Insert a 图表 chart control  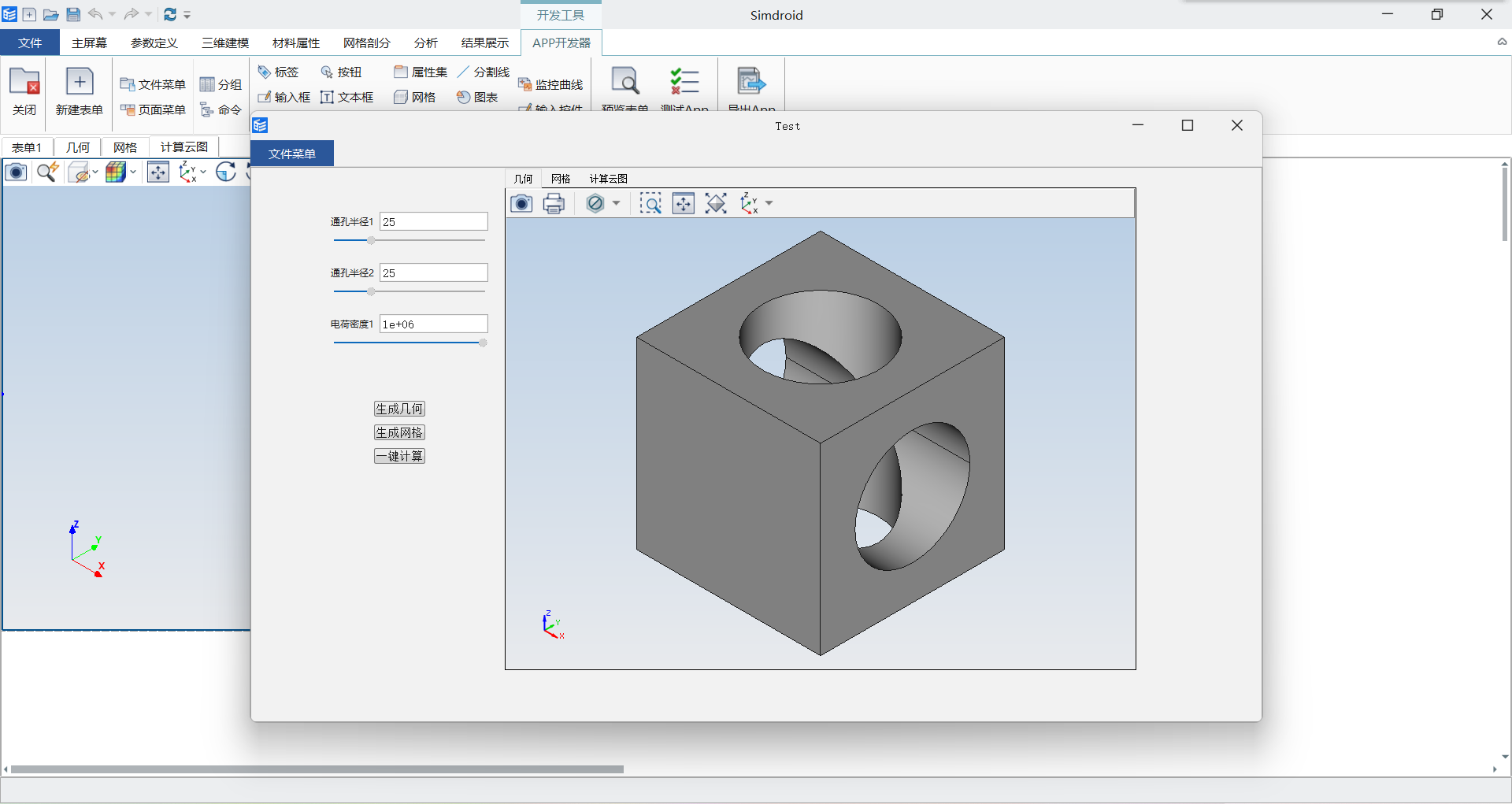click(x=477, y=97)
